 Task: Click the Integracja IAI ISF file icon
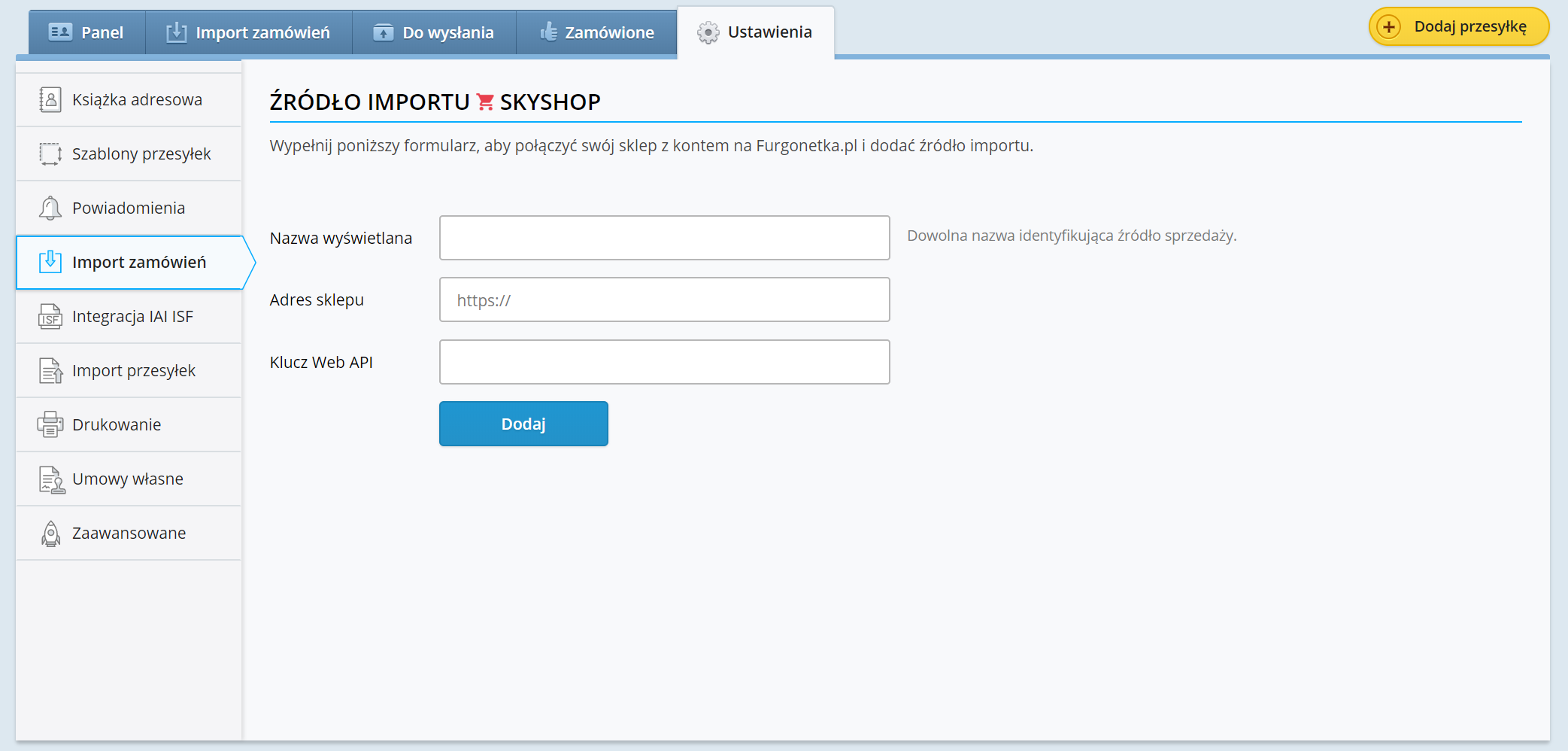click(50, 316)
